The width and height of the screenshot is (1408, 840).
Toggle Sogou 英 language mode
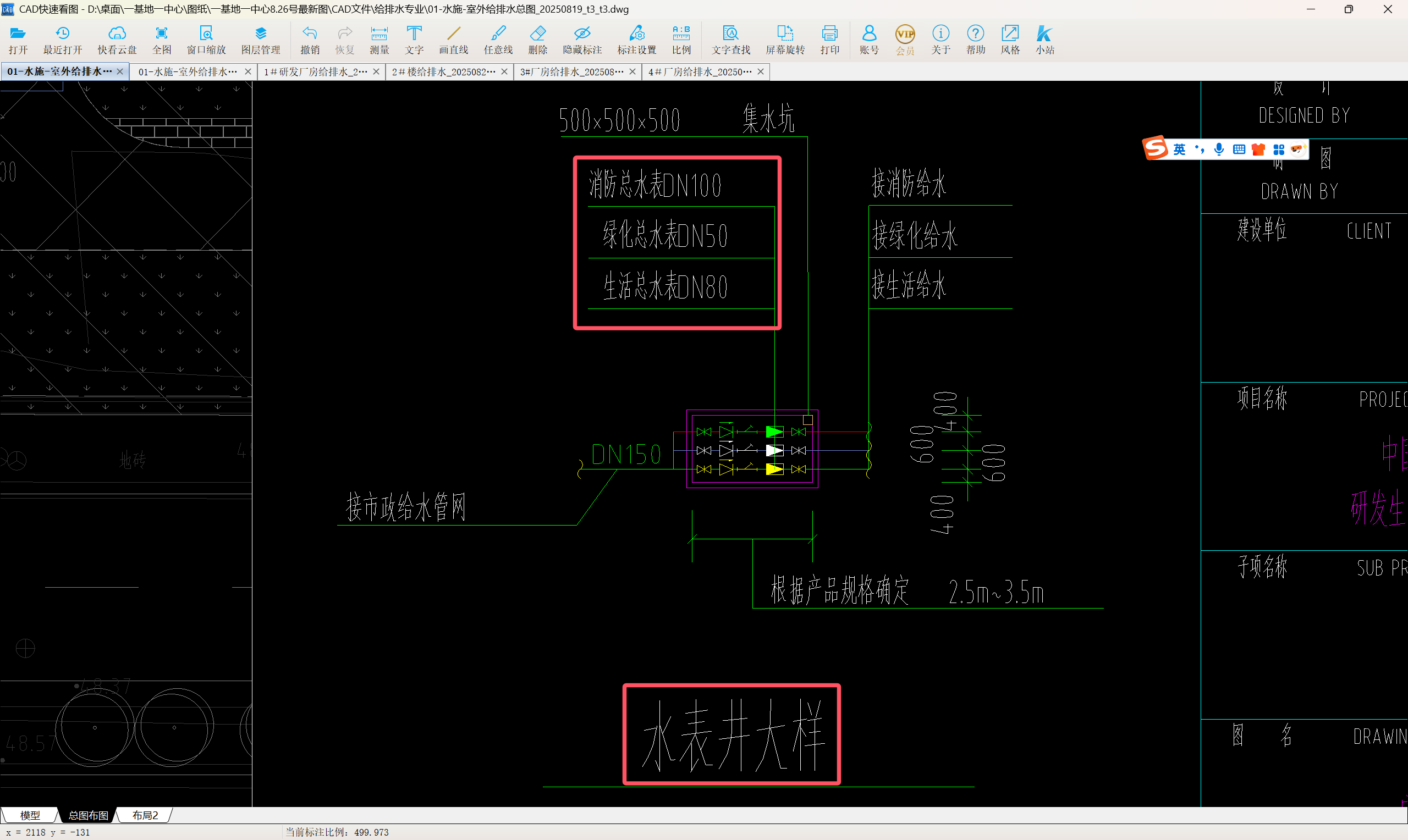pos(1179,150)
